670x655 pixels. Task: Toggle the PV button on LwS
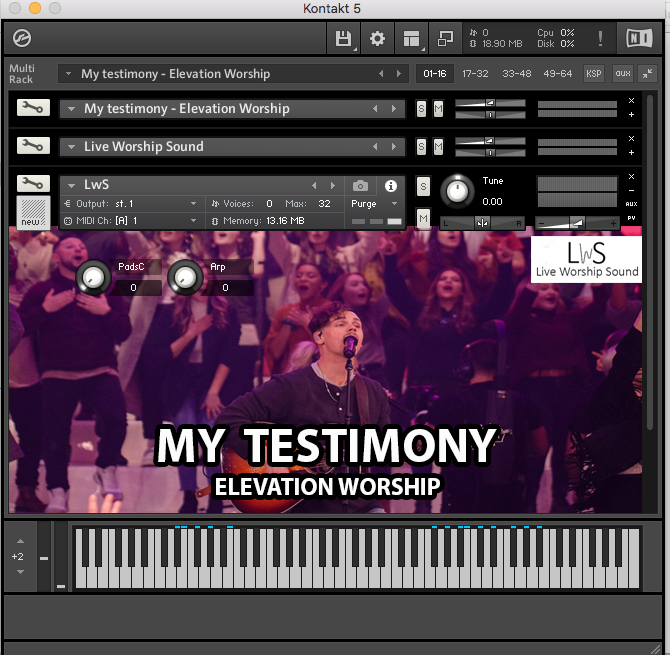click(632, 218)
